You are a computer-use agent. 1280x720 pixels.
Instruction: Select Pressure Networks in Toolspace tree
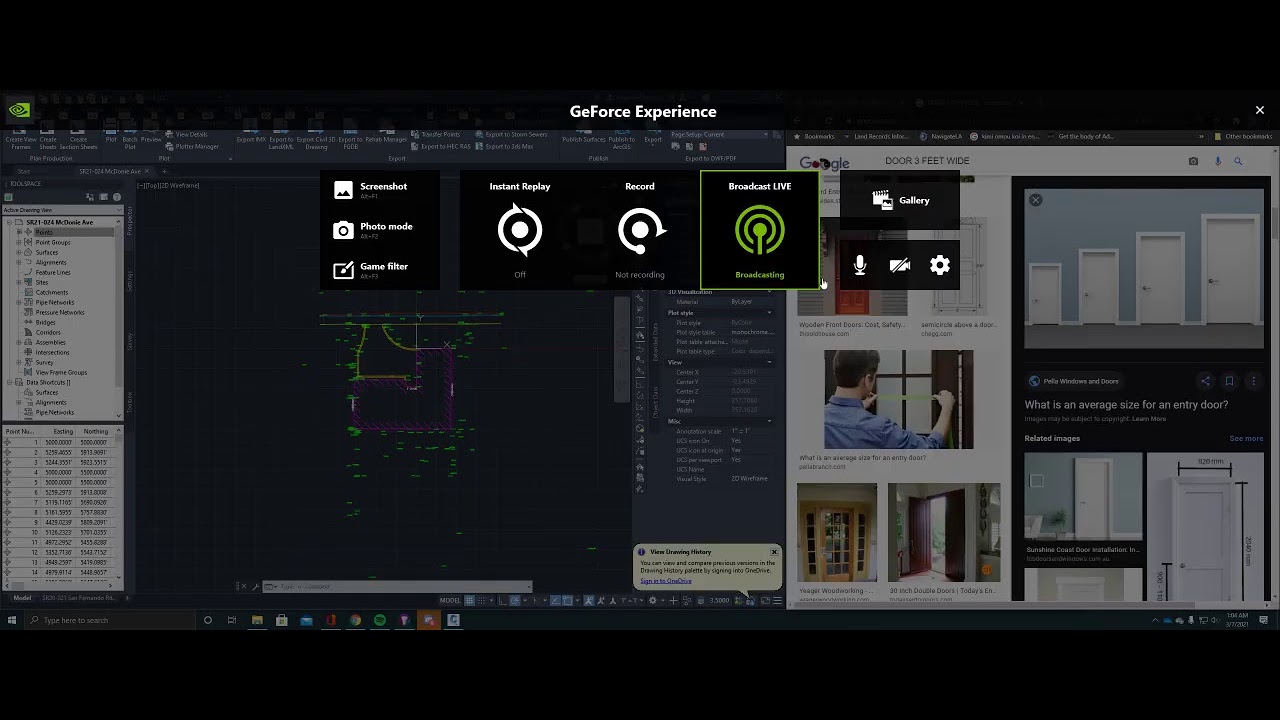point(60,312)
